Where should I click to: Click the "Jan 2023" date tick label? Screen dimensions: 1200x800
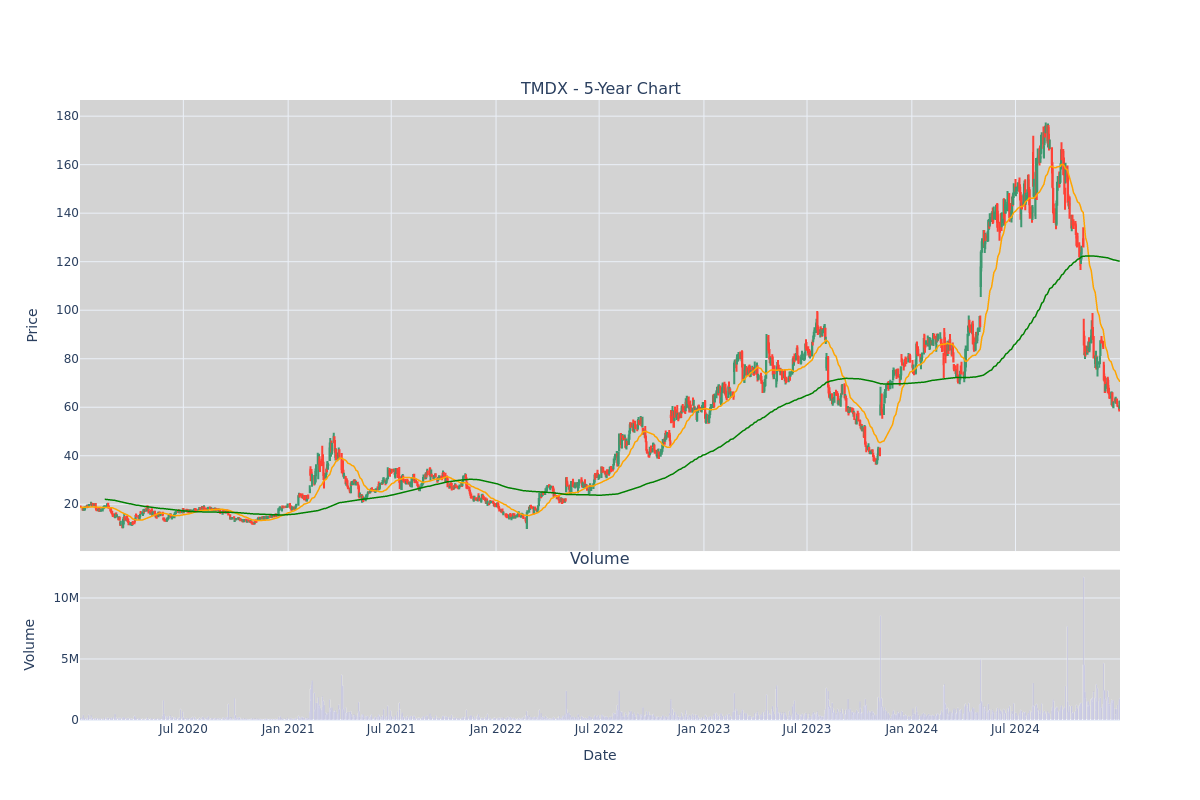(704, 729)
